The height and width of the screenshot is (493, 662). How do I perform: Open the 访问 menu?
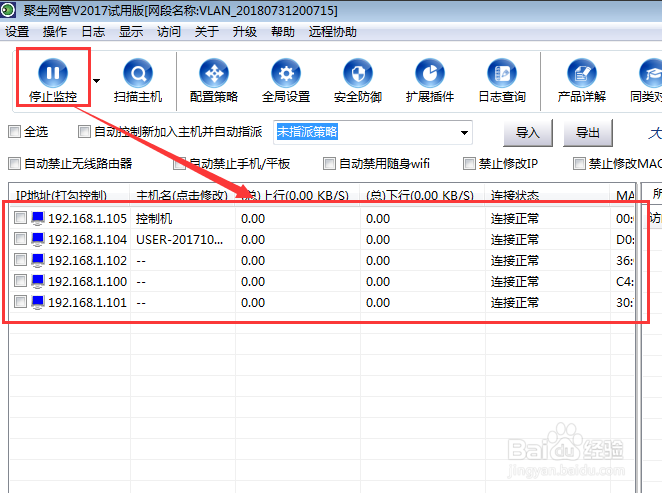169,32
